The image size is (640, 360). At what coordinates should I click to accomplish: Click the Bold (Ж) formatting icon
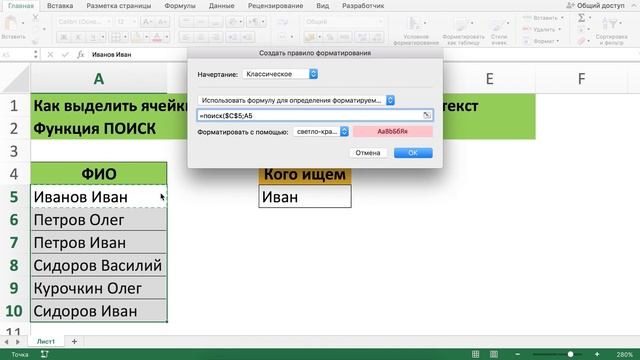64,37
